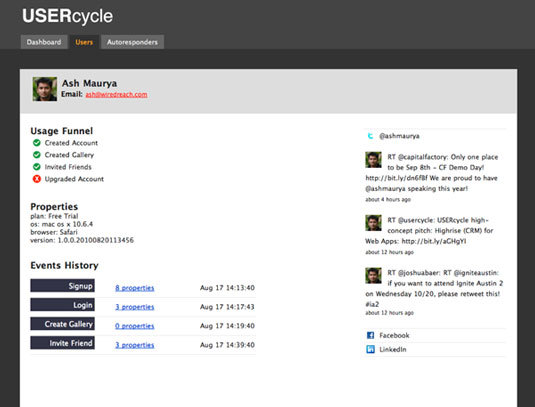Viewport: 535px width, 407px height.
Task: Open 8 properties link for Signup
Action: point(134,288)
